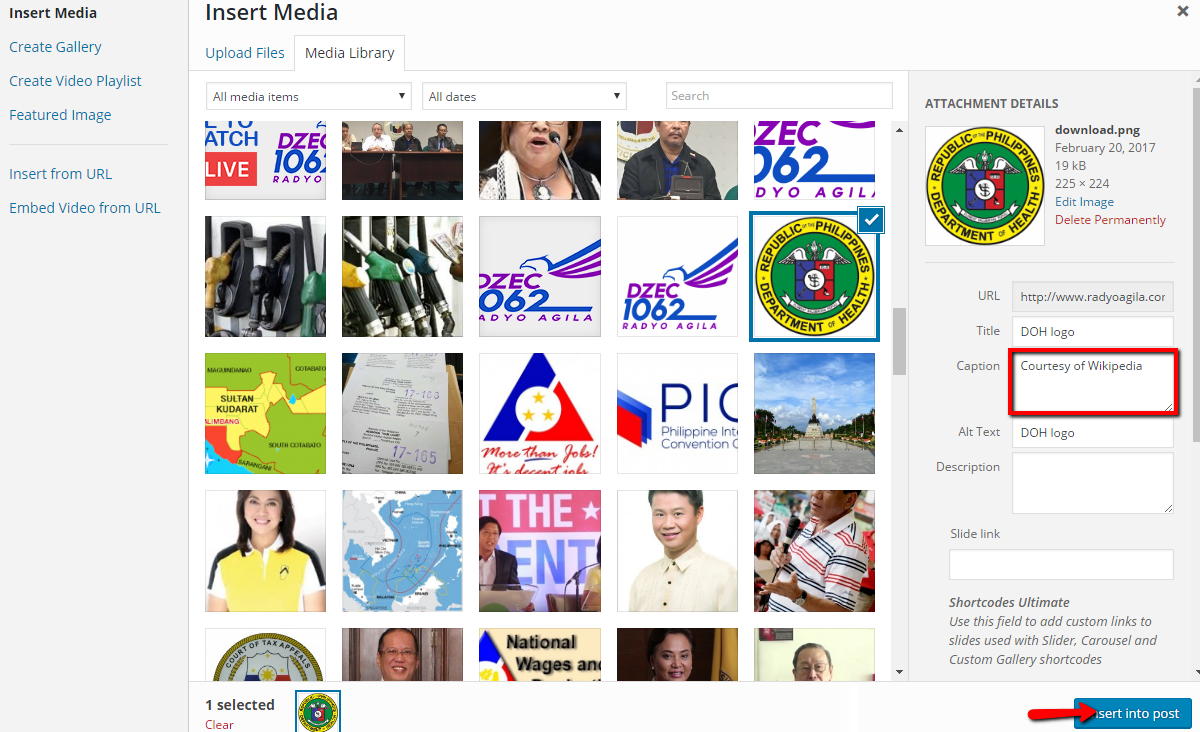Open Create Gallery in sidebar
This screenshot has width=1200, height=732.
pyautogui.click(x=55, y=47)
